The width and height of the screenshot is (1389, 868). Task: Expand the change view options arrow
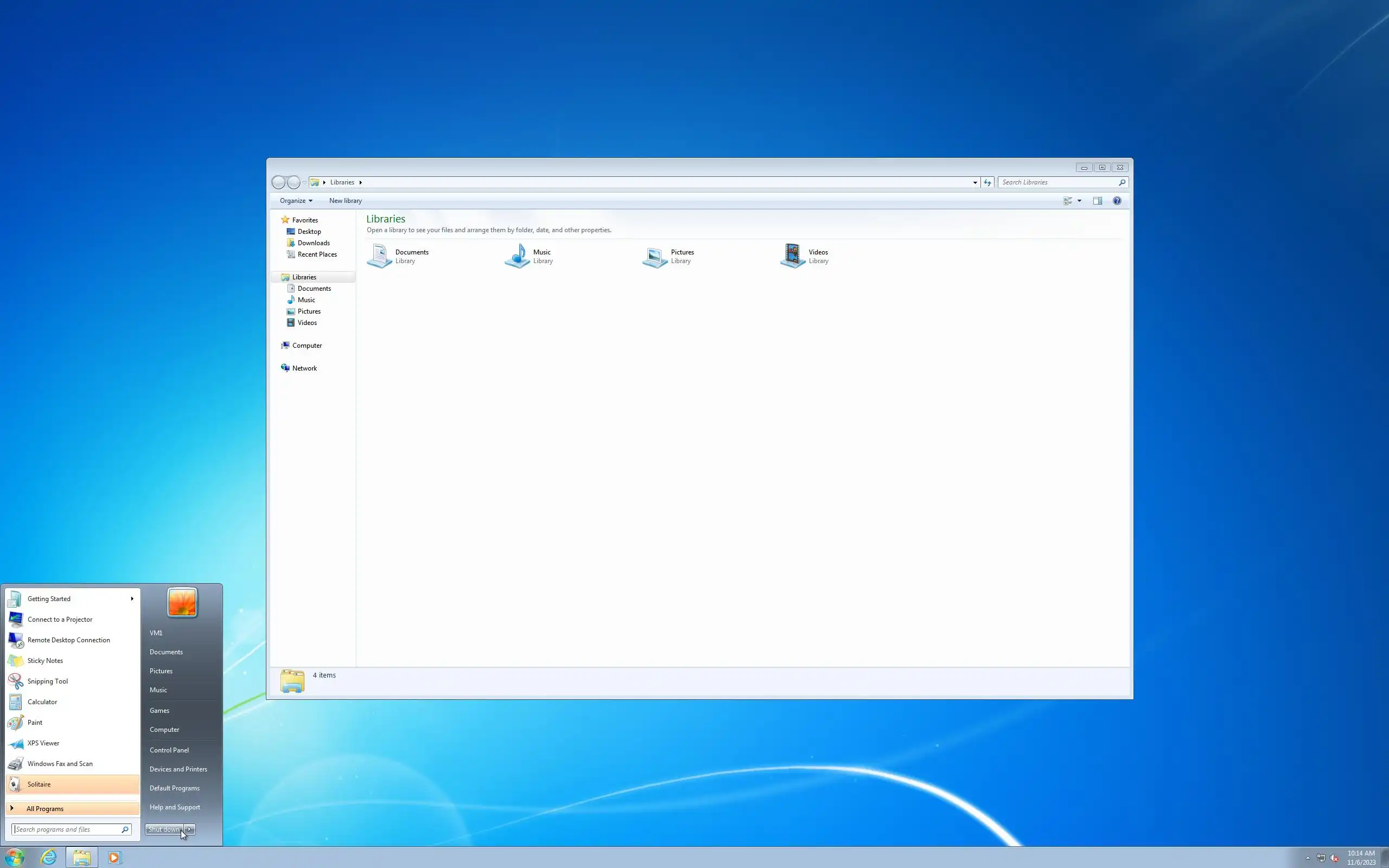[x=1080, y=201]
